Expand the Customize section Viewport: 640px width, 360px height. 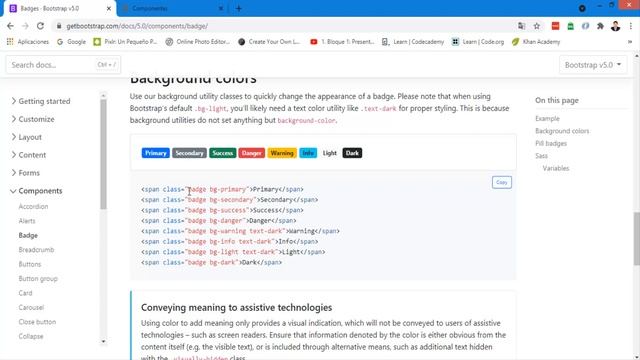(33, 119)
